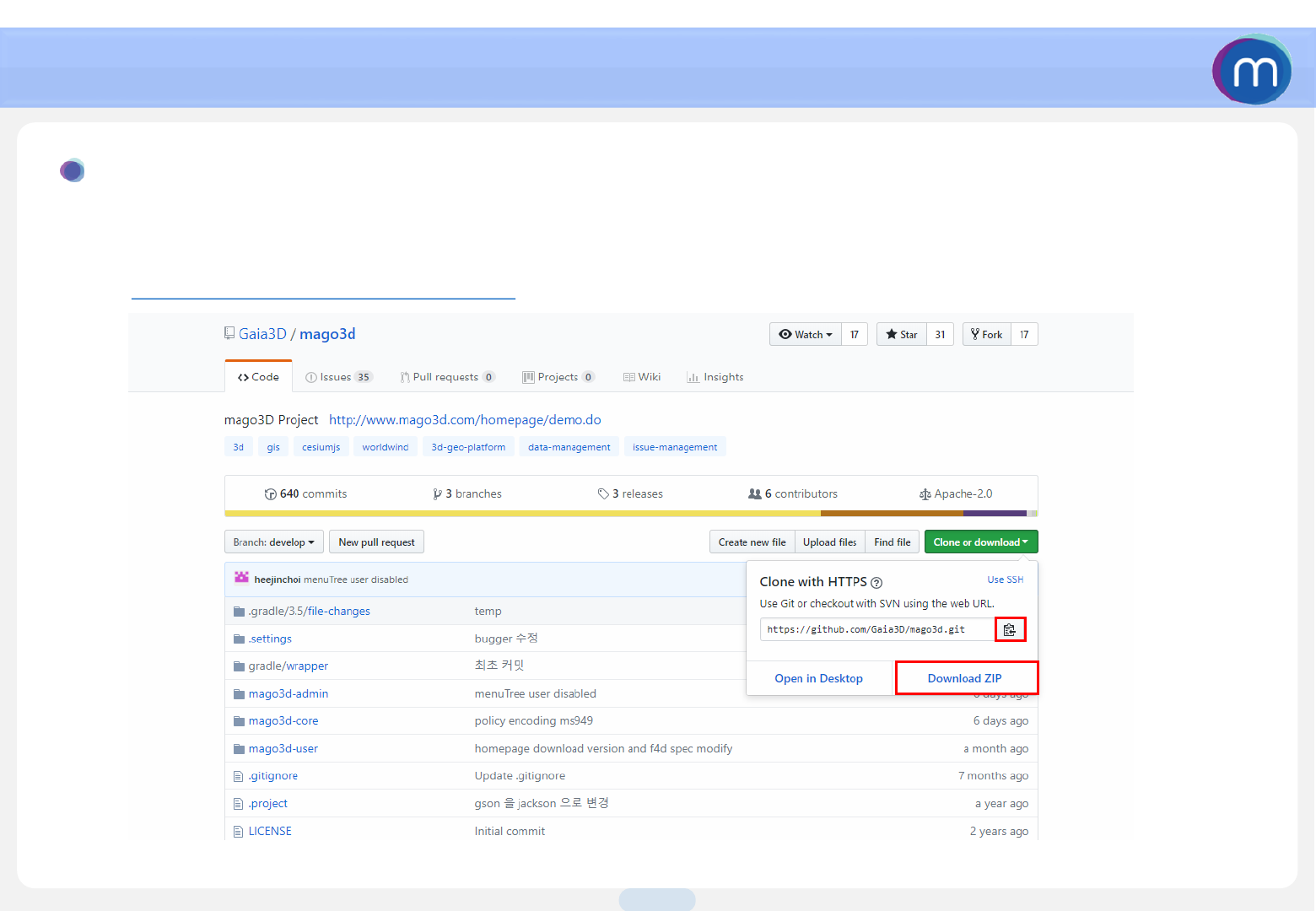Open the Projects tab

pyautogui.click(x=558, y=377)
